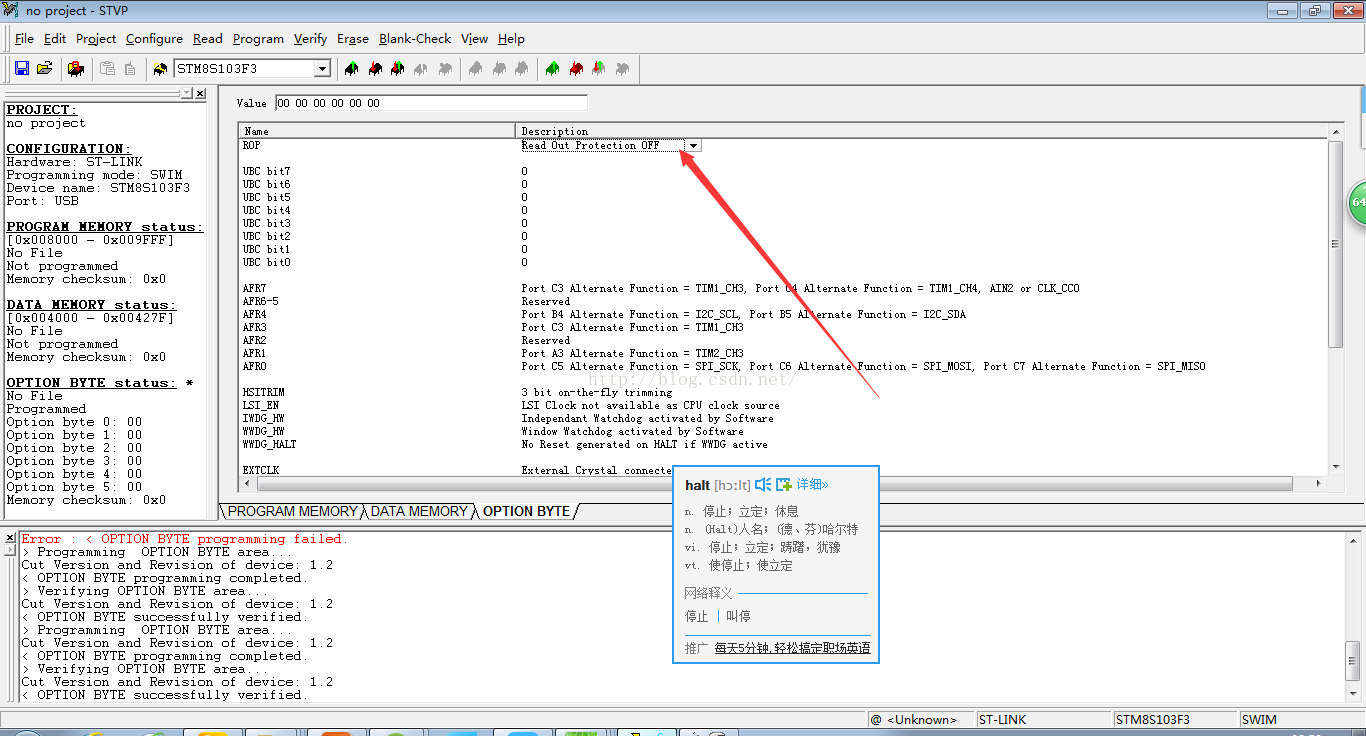Screen dimensions: 1366x736
Task: Click the black chip icon with green arrow to read current tab
Action: click(x=351, y=69)
